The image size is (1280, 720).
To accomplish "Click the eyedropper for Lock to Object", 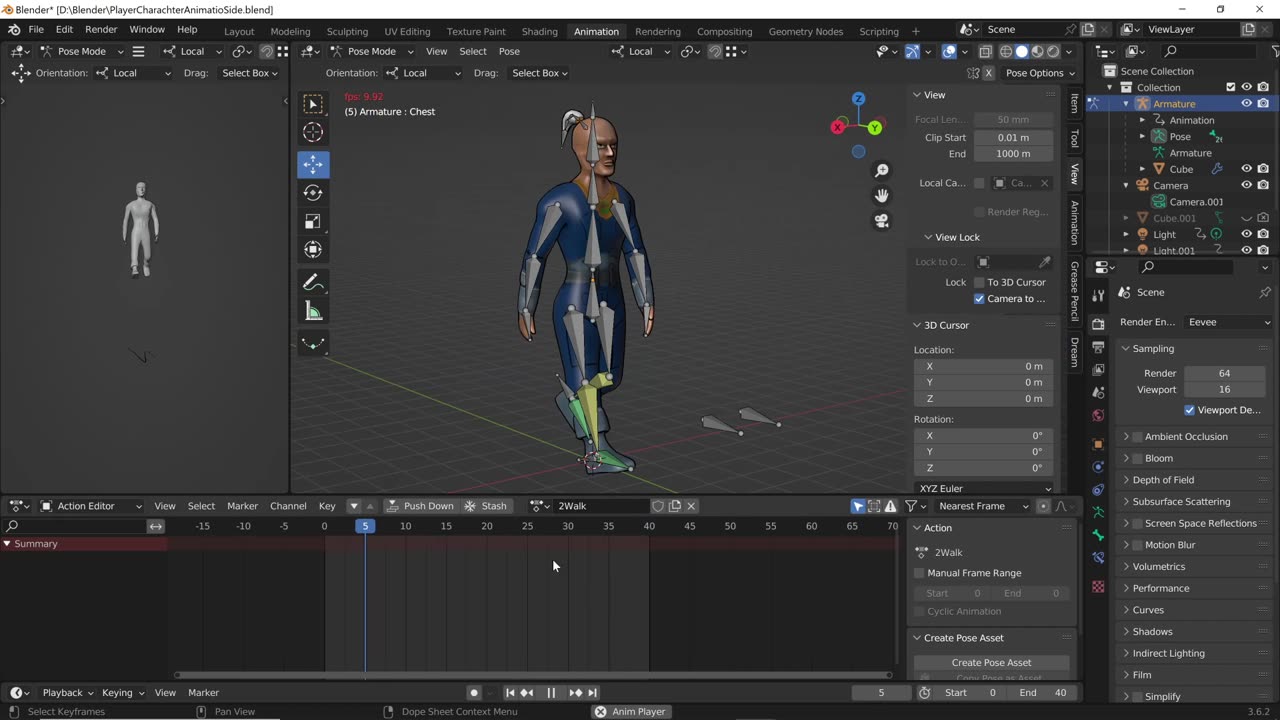I will point(1045,262).
